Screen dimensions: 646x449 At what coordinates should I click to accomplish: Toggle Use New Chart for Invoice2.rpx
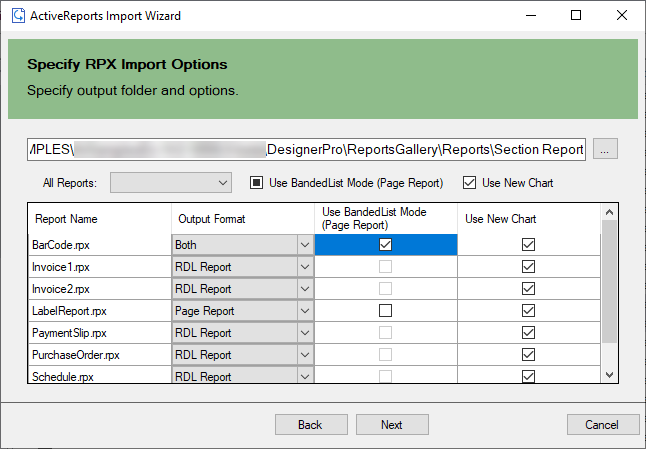pos(528,289)
